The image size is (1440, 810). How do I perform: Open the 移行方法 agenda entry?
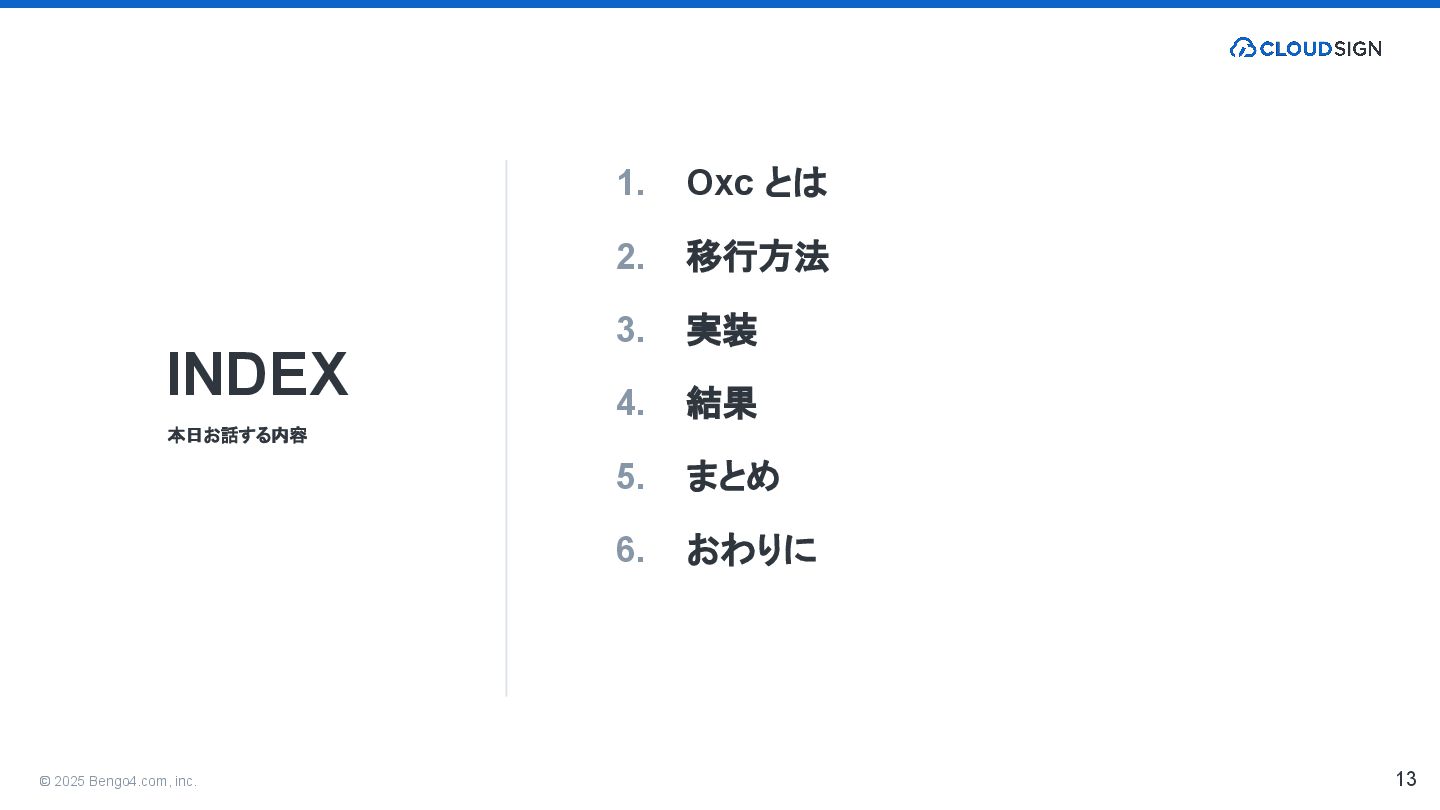757,257
